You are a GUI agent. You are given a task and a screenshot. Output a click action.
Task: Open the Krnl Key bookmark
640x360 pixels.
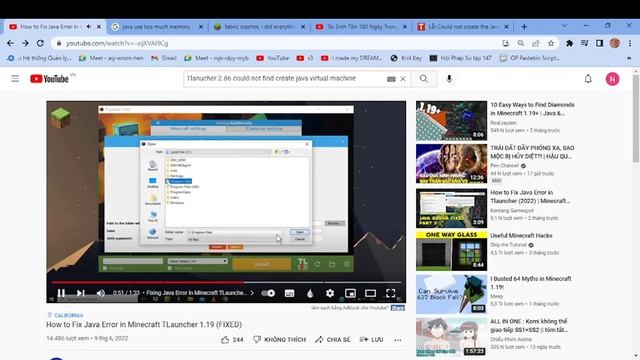click(406, 58)
